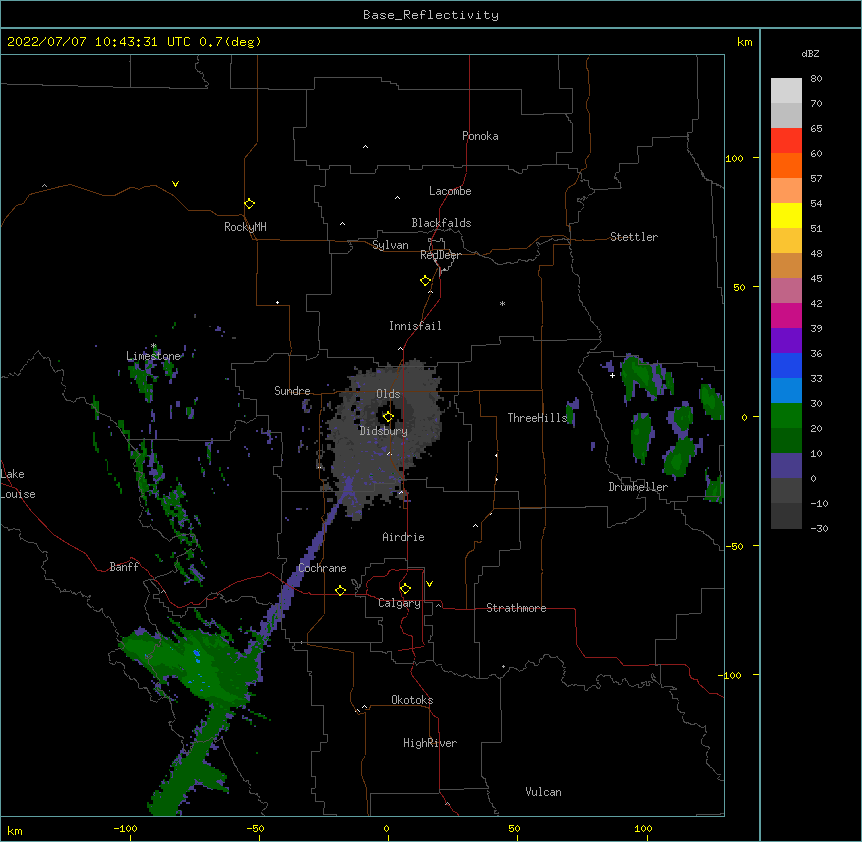Click the Strathmore city label
The image size is (862, 842).
(516, 608)
